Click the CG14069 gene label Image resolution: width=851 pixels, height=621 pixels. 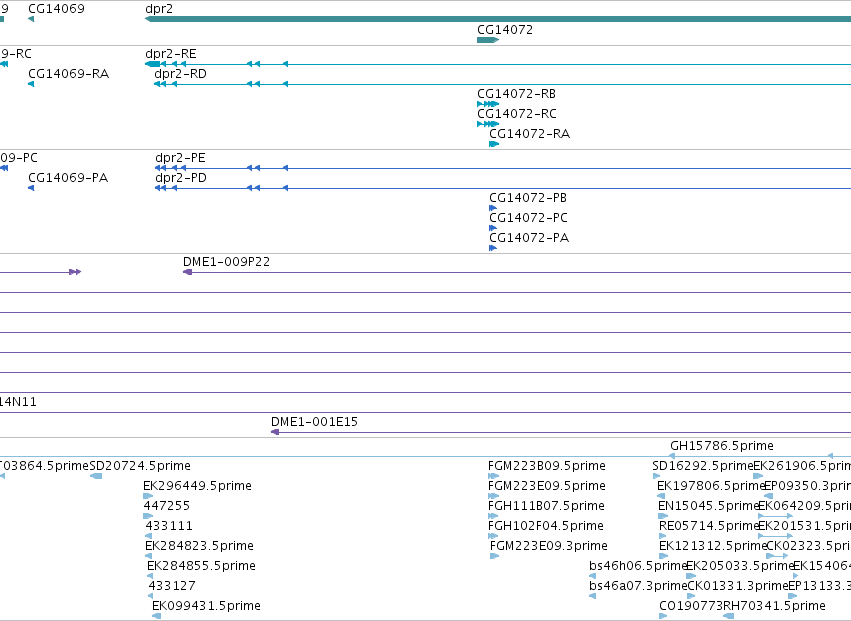(x=56, y=9)
